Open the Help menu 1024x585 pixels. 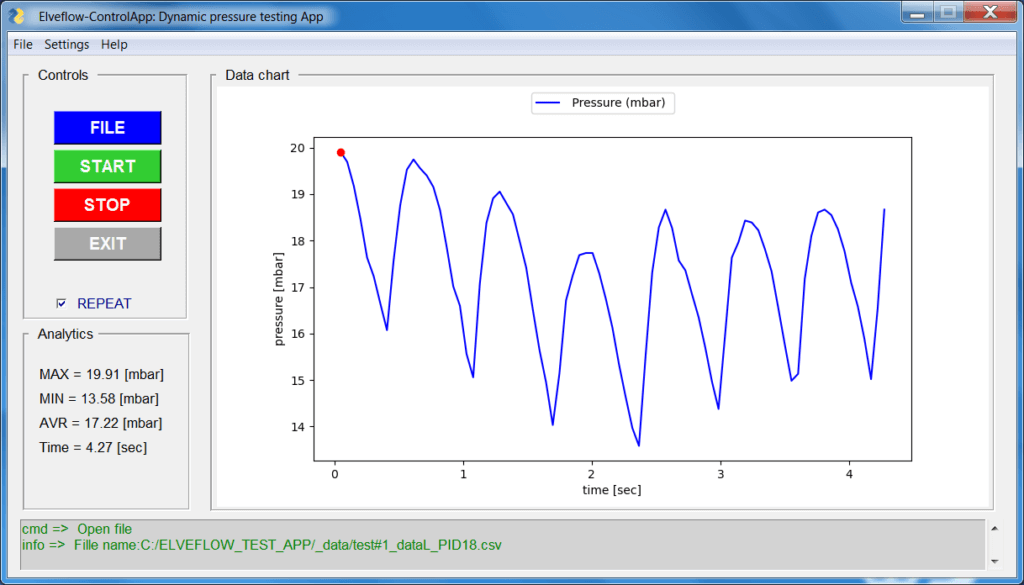pos(113,44)
